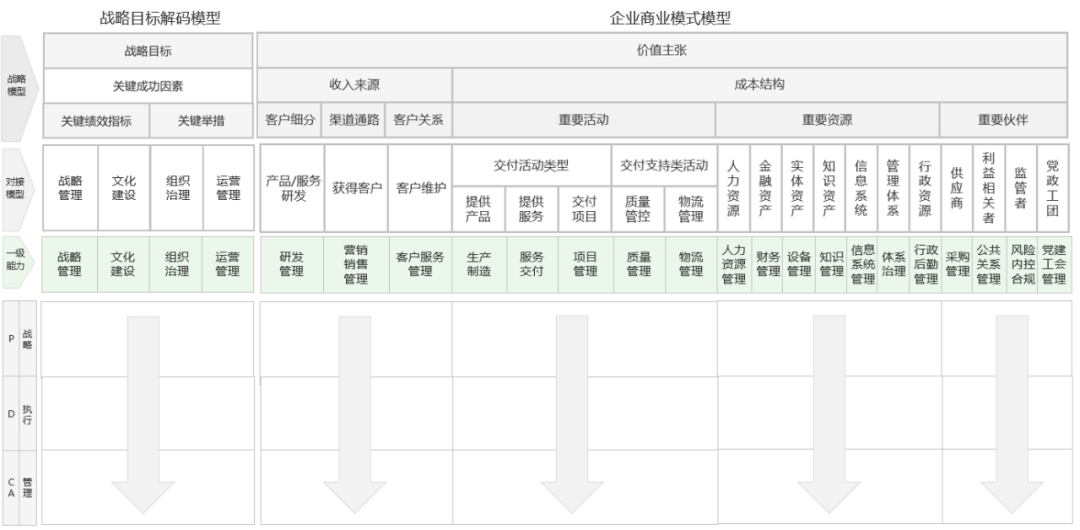Select the 战略目标 header cell
This screenshot has height=530, width=1080.
147,49
